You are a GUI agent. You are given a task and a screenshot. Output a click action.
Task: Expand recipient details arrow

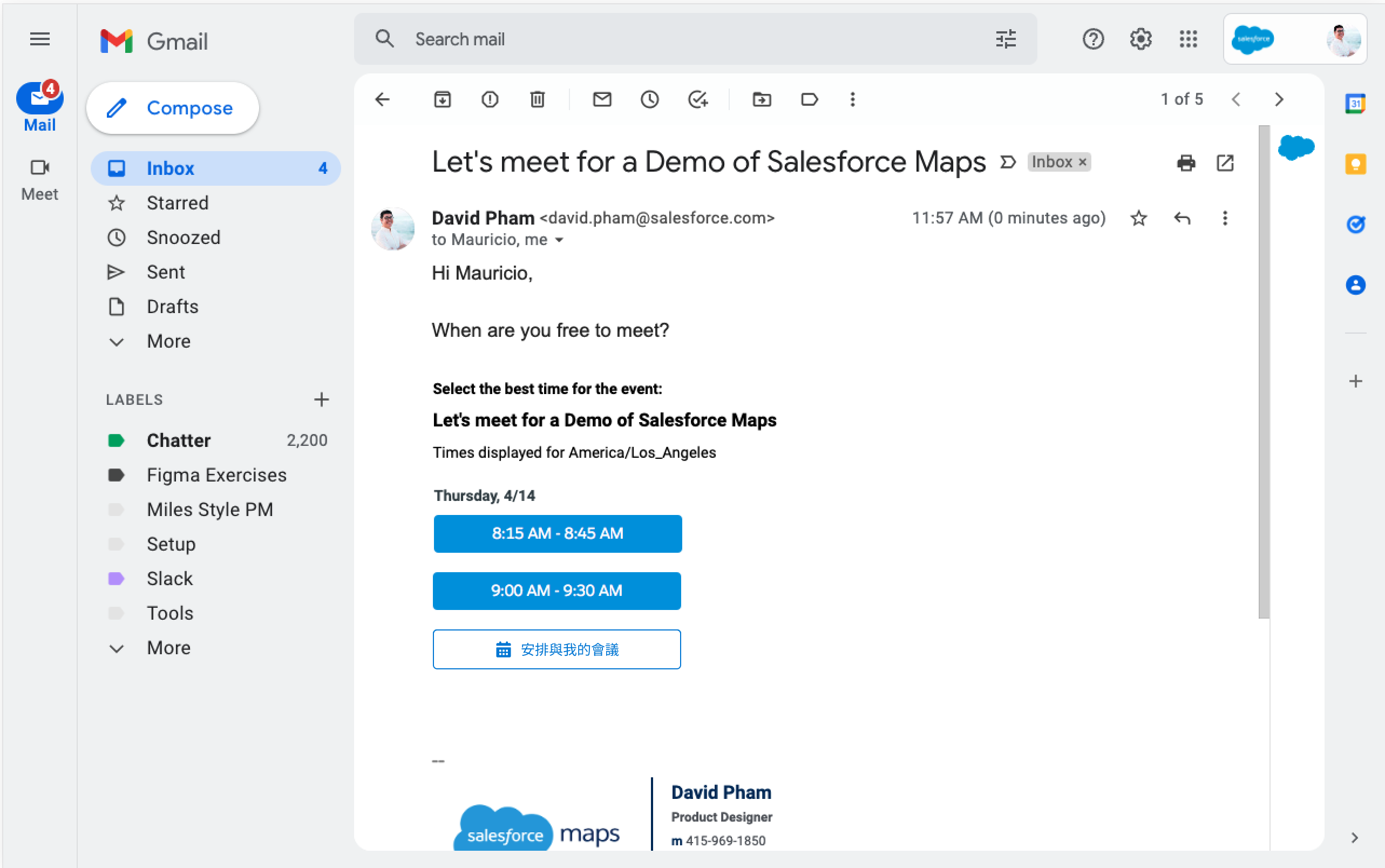[559, 240]
